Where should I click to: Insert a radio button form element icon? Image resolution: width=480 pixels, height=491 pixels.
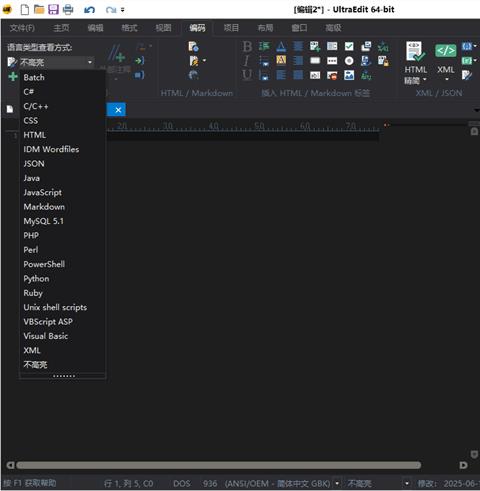349,61
